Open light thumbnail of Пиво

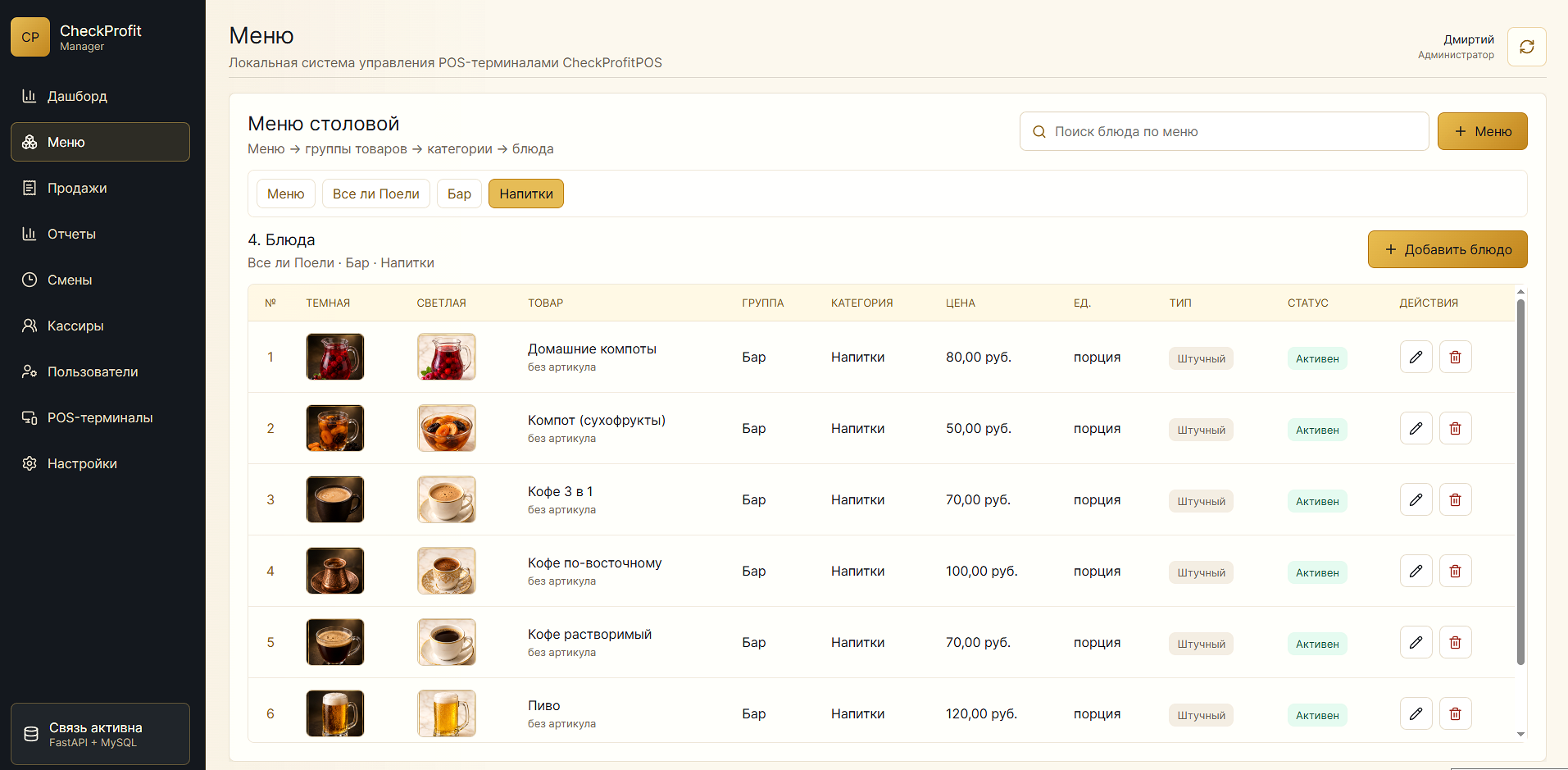click(x=447, y=713)
